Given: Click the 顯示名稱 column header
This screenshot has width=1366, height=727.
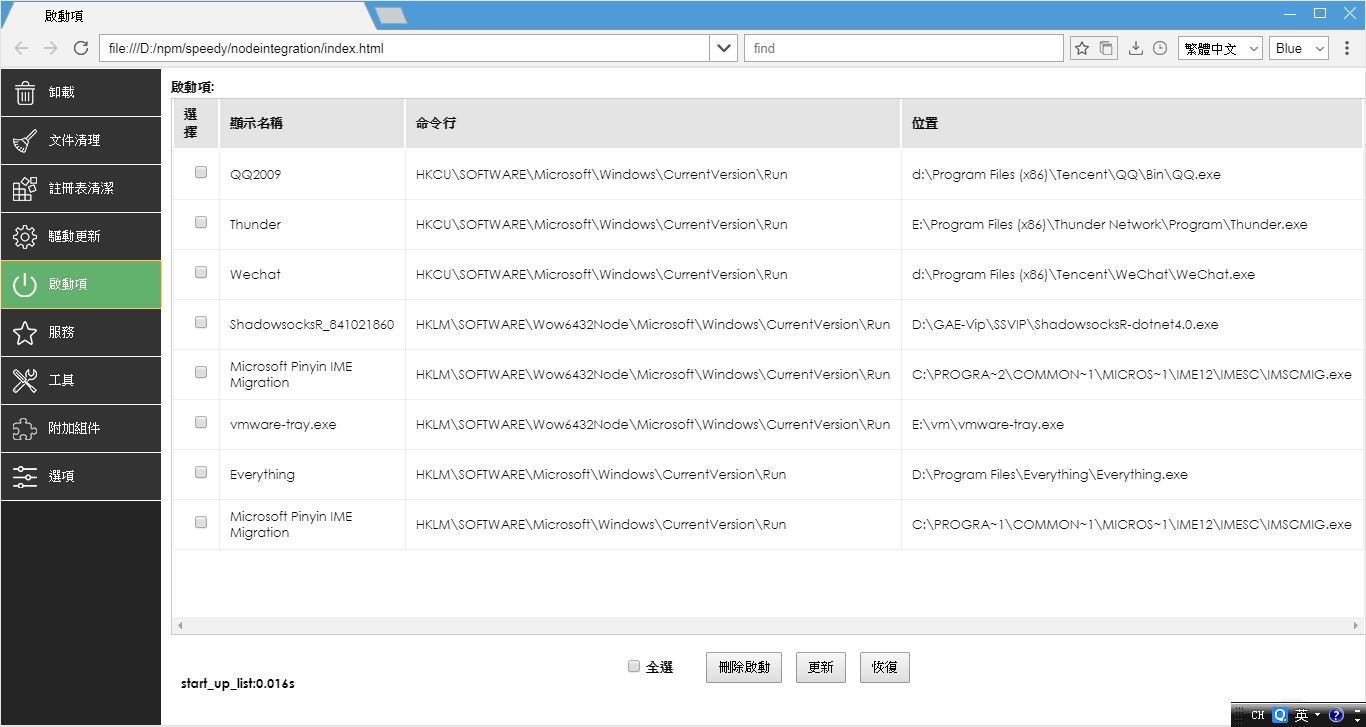Looking at the screenshot, I should pyautogui.click(x=312, y=124).
